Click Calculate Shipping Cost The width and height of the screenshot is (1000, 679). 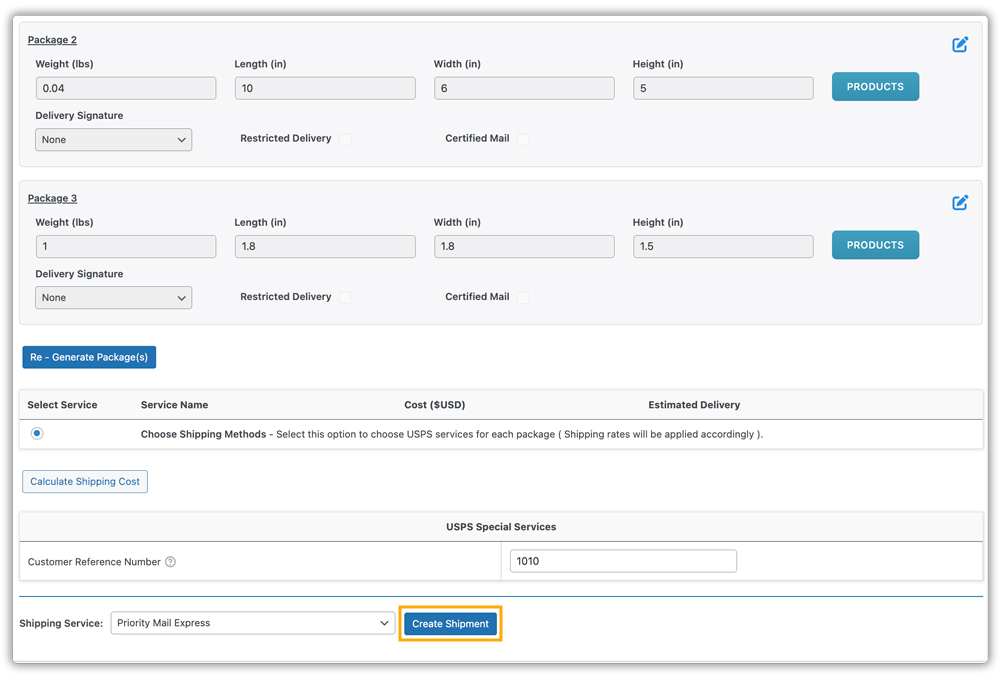(85, 481)
